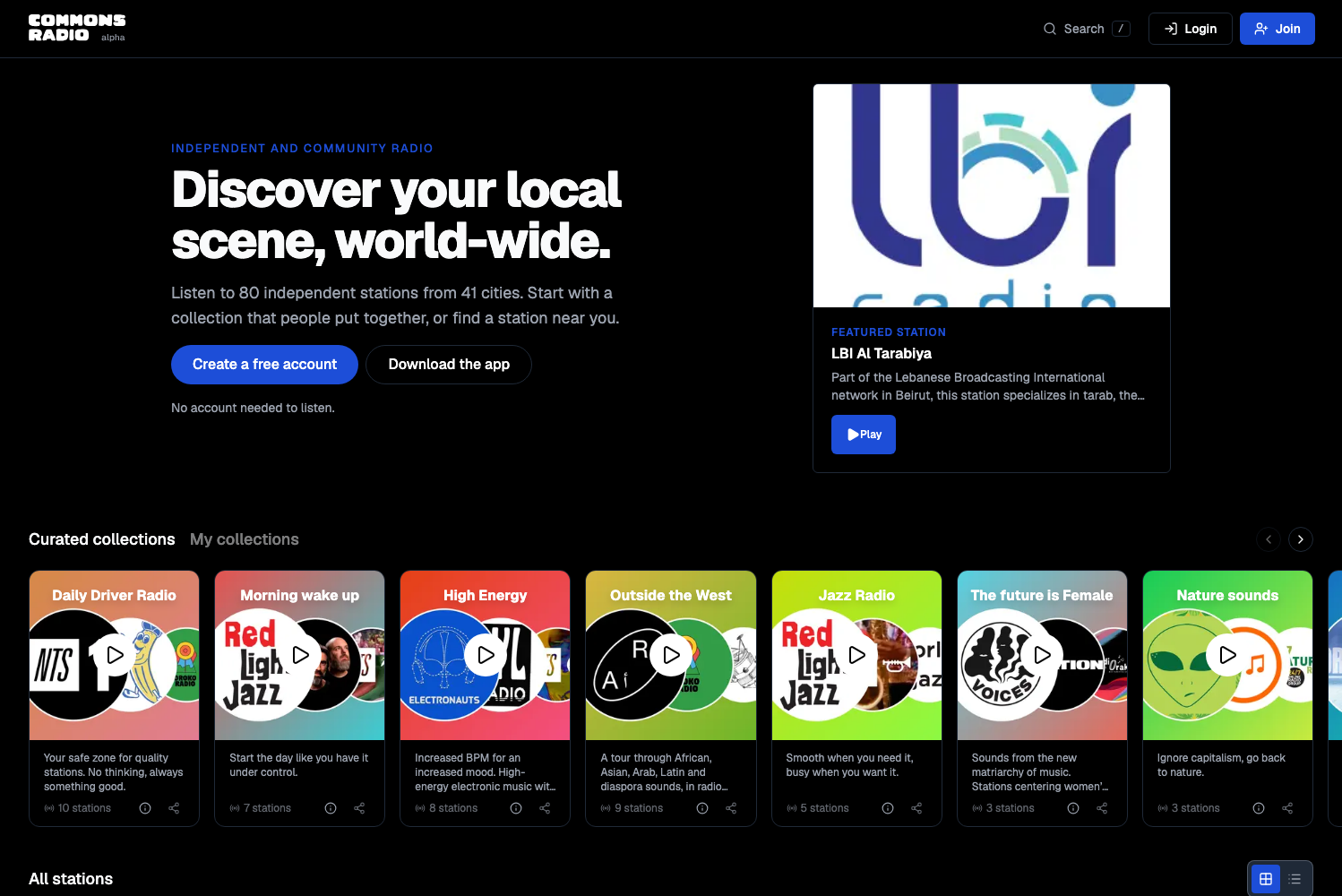Image resolution: width=1342 pixels, height=896 pixels.
Task: Share the Nature sounds collection
Action: tap(1287, 808)
